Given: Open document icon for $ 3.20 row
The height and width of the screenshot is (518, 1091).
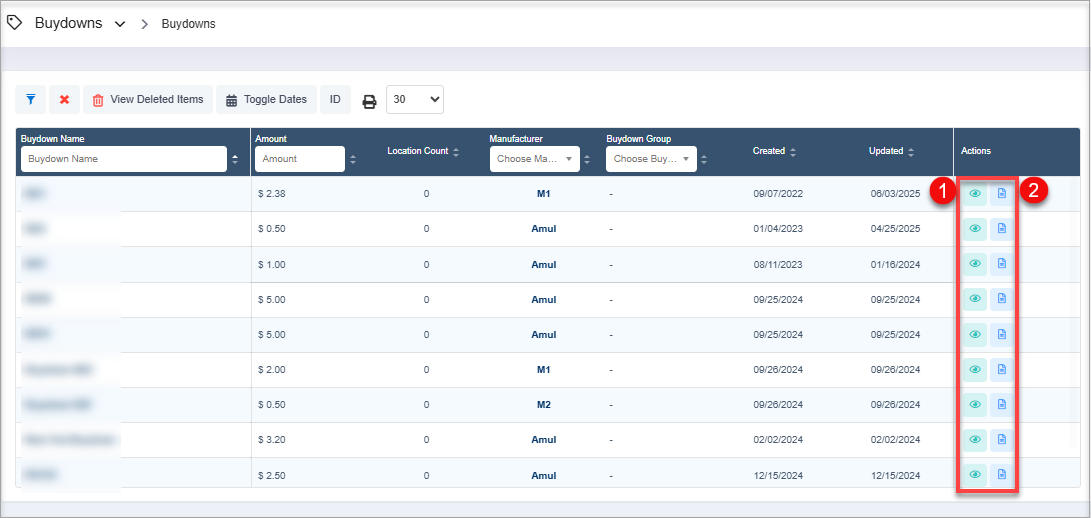Looking at the screenshot, I should [x=1002, y=439].
